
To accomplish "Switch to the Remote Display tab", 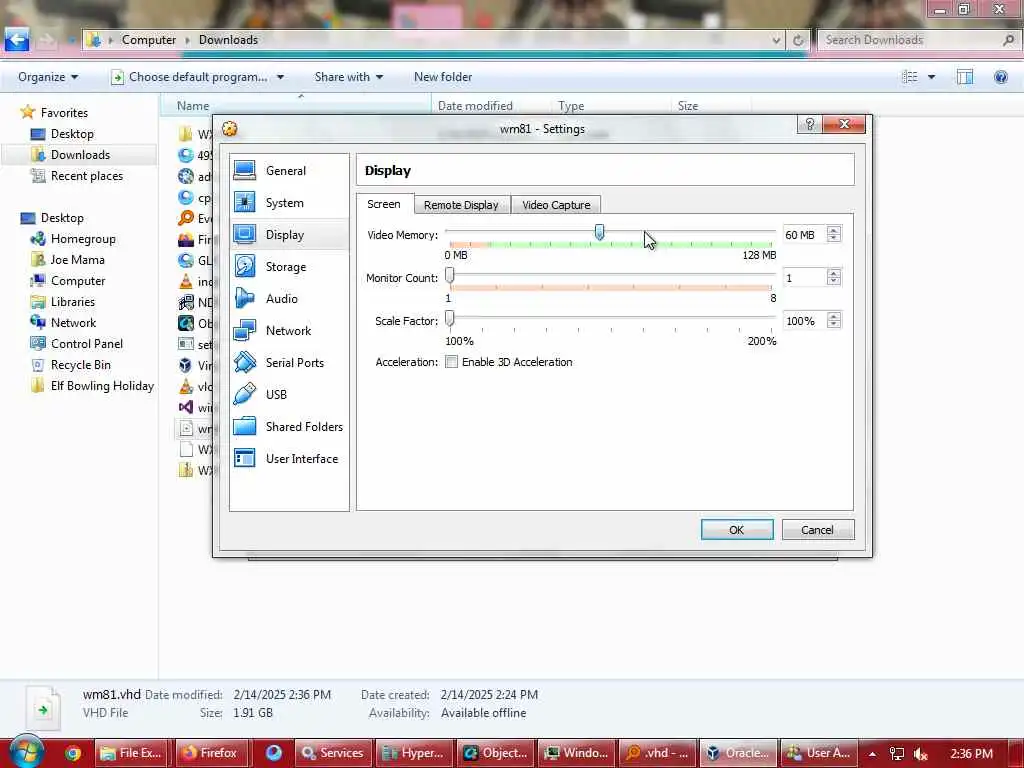I will [x=461, y=205].
